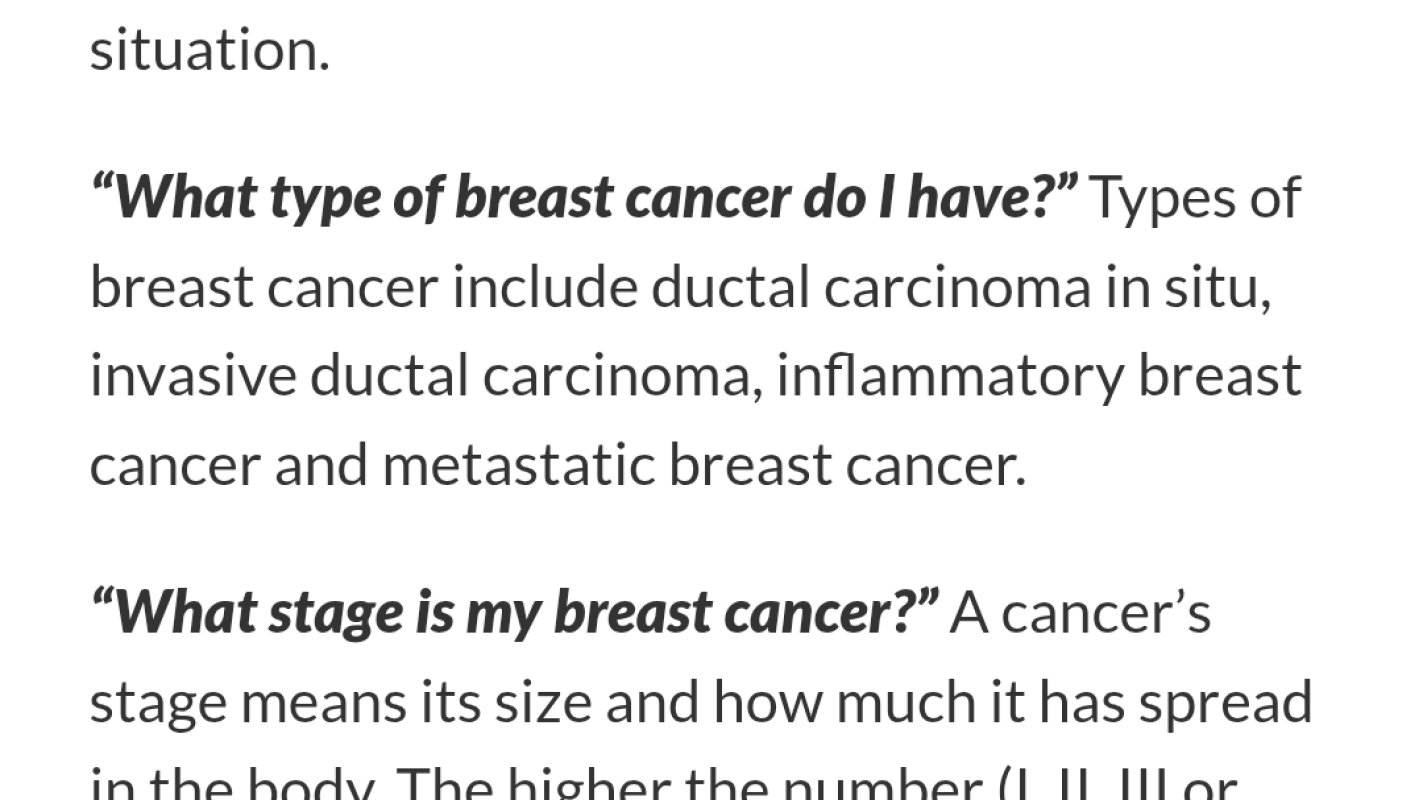
Task: Click the words "Types of" after the first question
Action: [1194, 198]
